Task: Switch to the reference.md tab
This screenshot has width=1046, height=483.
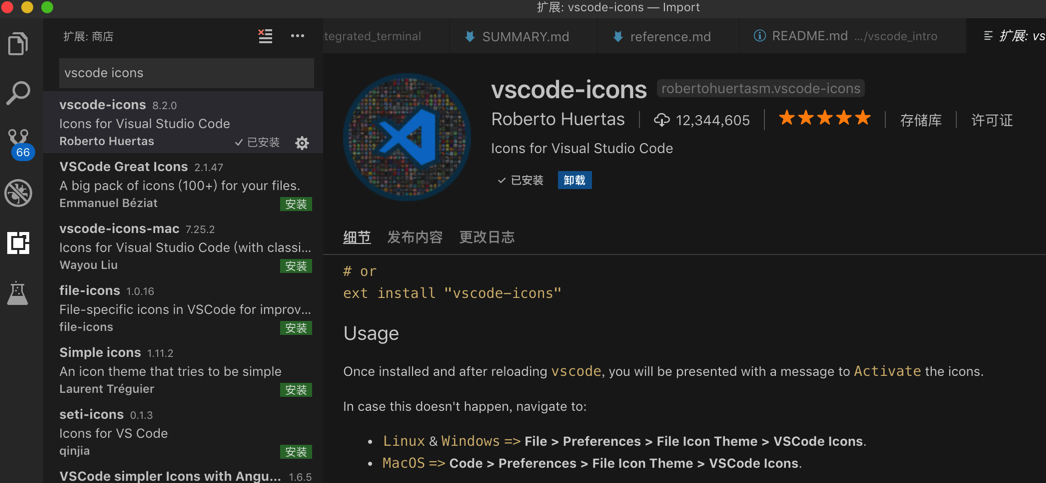Action: click(667, 36)
